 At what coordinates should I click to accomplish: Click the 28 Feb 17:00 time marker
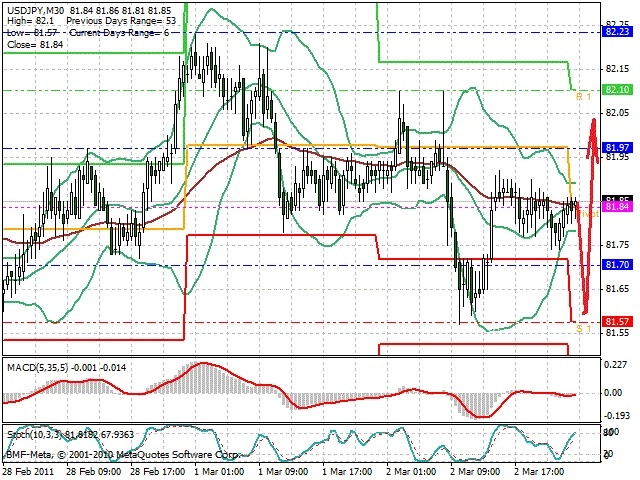coord(158,471)
